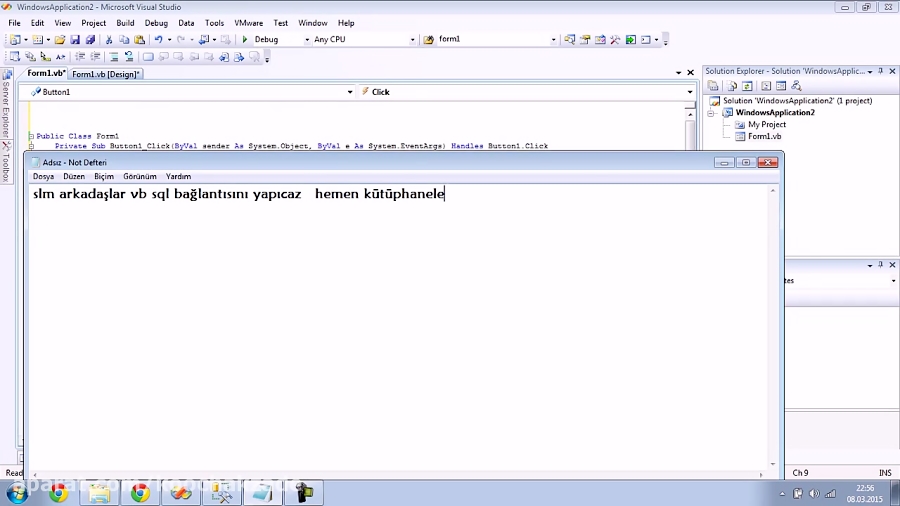This screenshot has height=506, width=900.
Task: Collapse the WindowsApplication2 project node
Action: [x=711, y=113]
